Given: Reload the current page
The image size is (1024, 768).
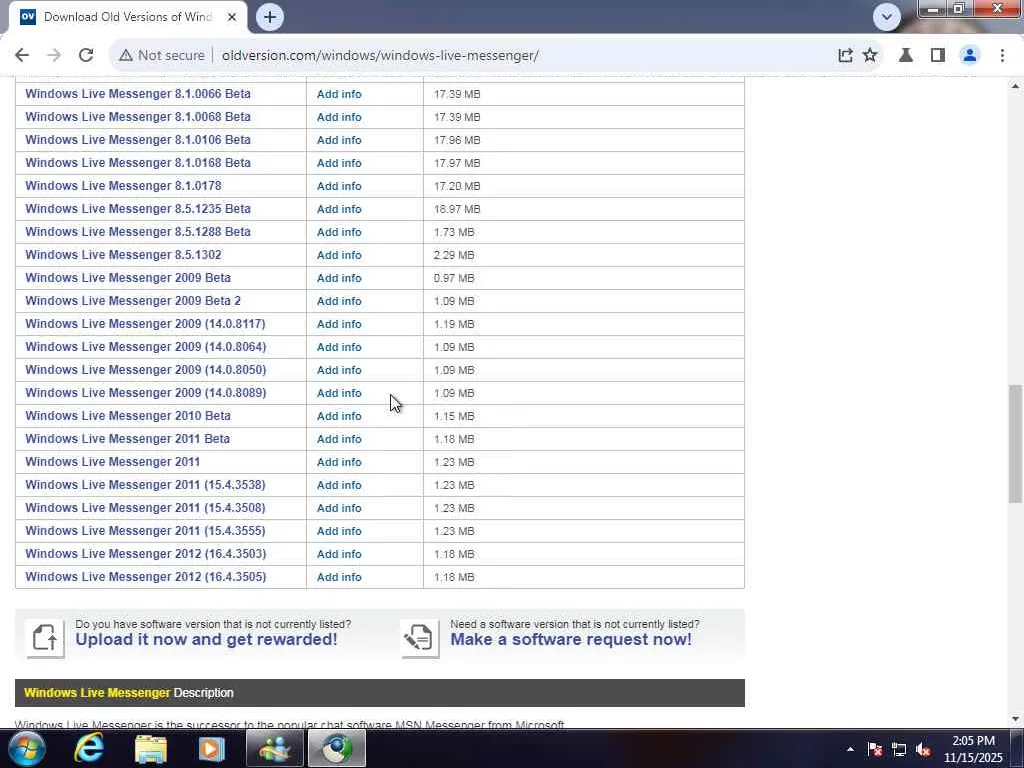Looking at the screenshot, I should tap(86, 56).
